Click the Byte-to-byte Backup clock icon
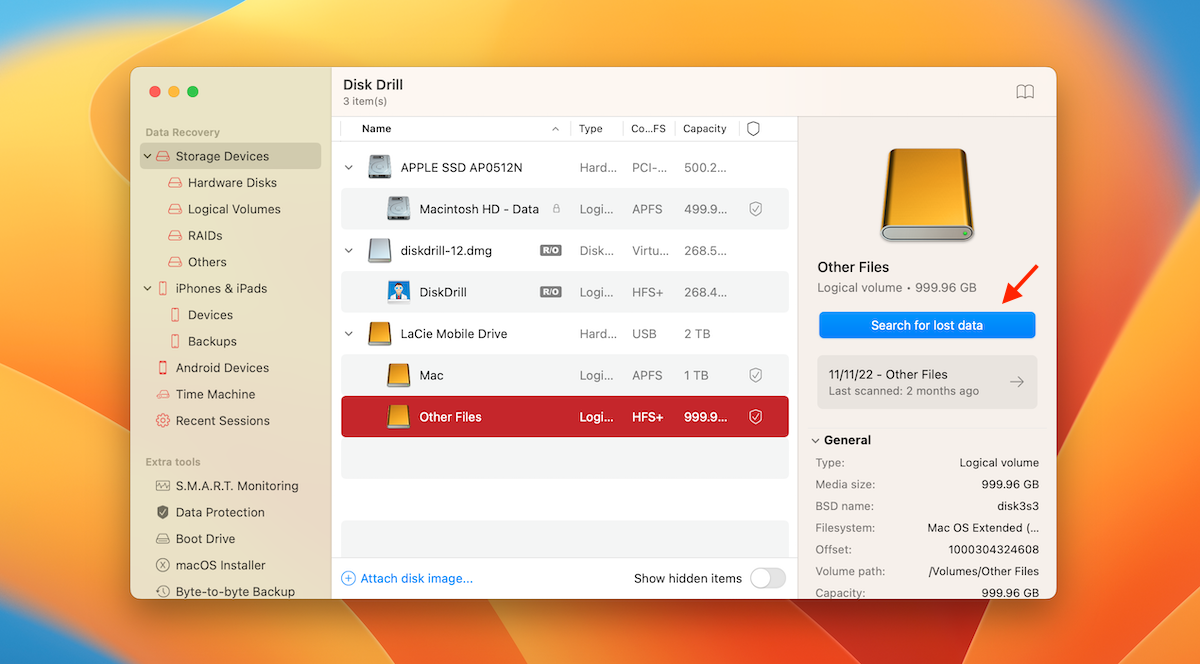Image resolution: width=1200 pixels, height=664 pixels. [163, 591]
